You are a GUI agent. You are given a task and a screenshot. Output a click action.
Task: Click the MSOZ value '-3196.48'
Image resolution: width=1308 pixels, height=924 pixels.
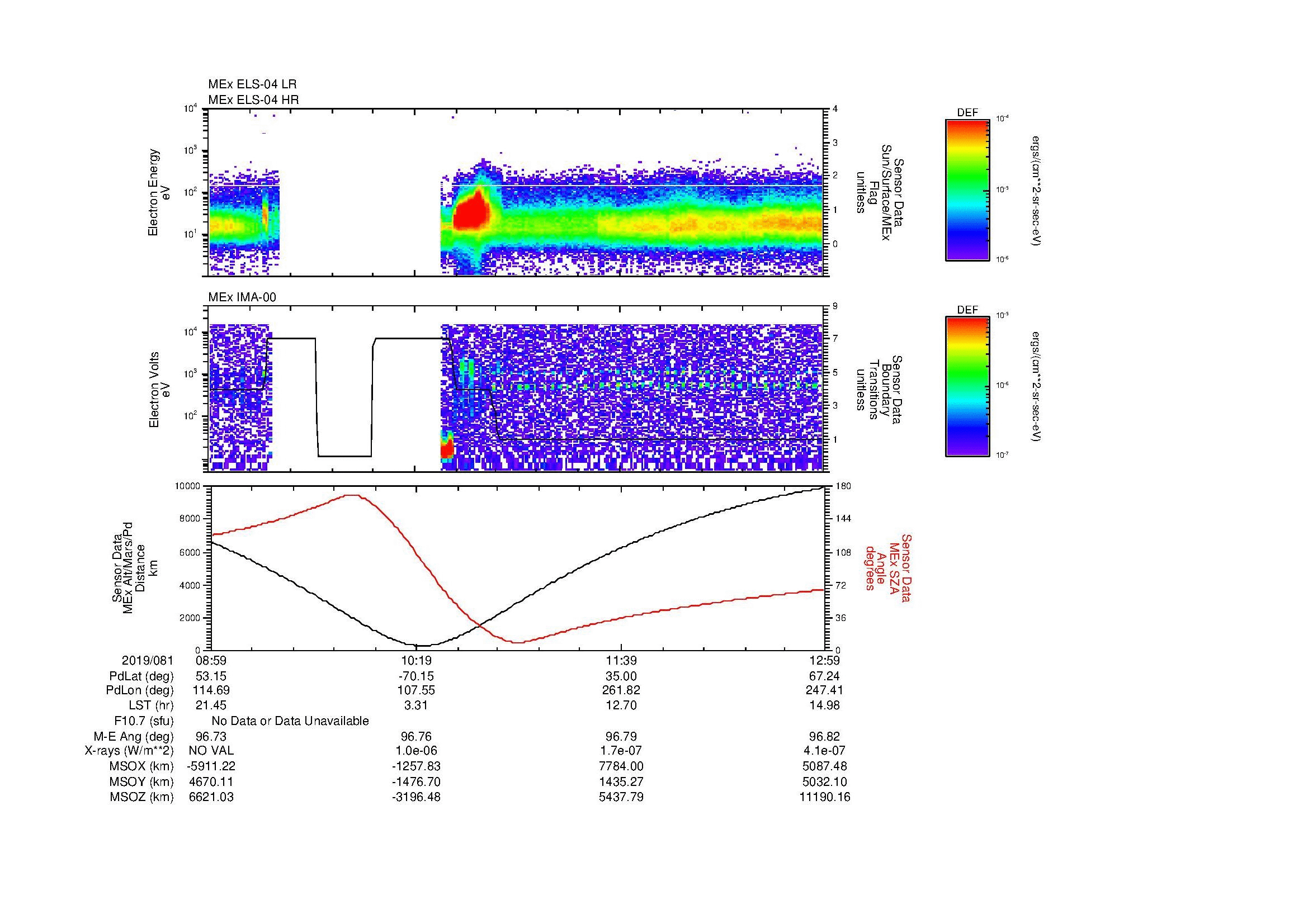click(x=416, y=797)
